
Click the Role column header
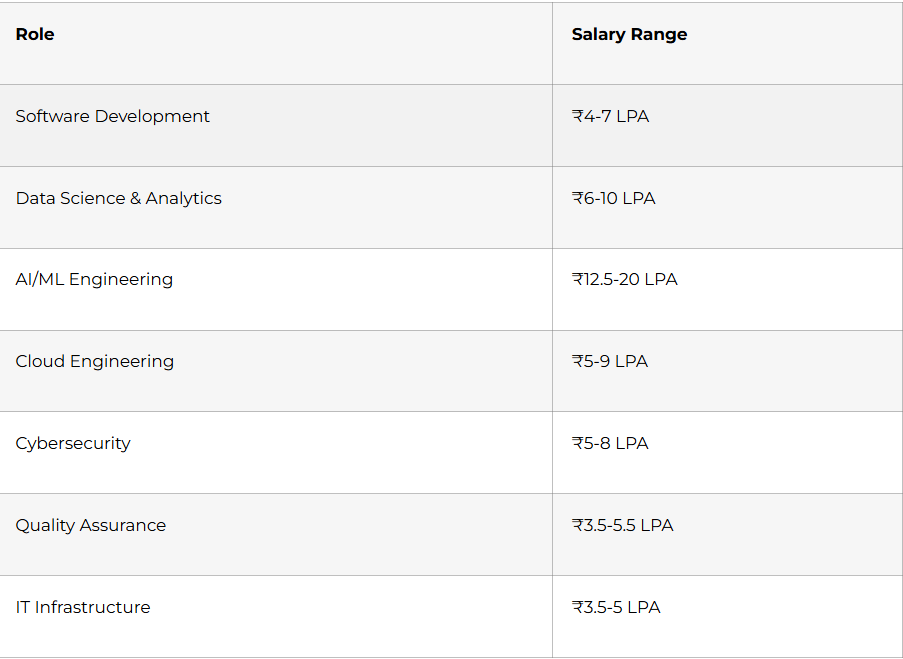pyautogui.click(x=35, y=35)
